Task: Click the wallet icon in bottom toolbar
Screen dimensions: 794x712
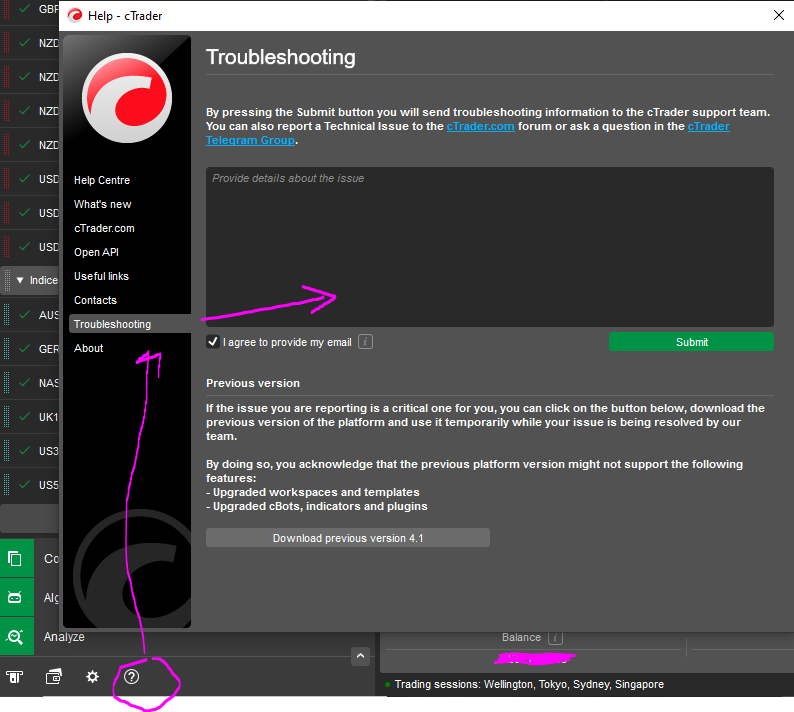Action: (x=54, y=677)
